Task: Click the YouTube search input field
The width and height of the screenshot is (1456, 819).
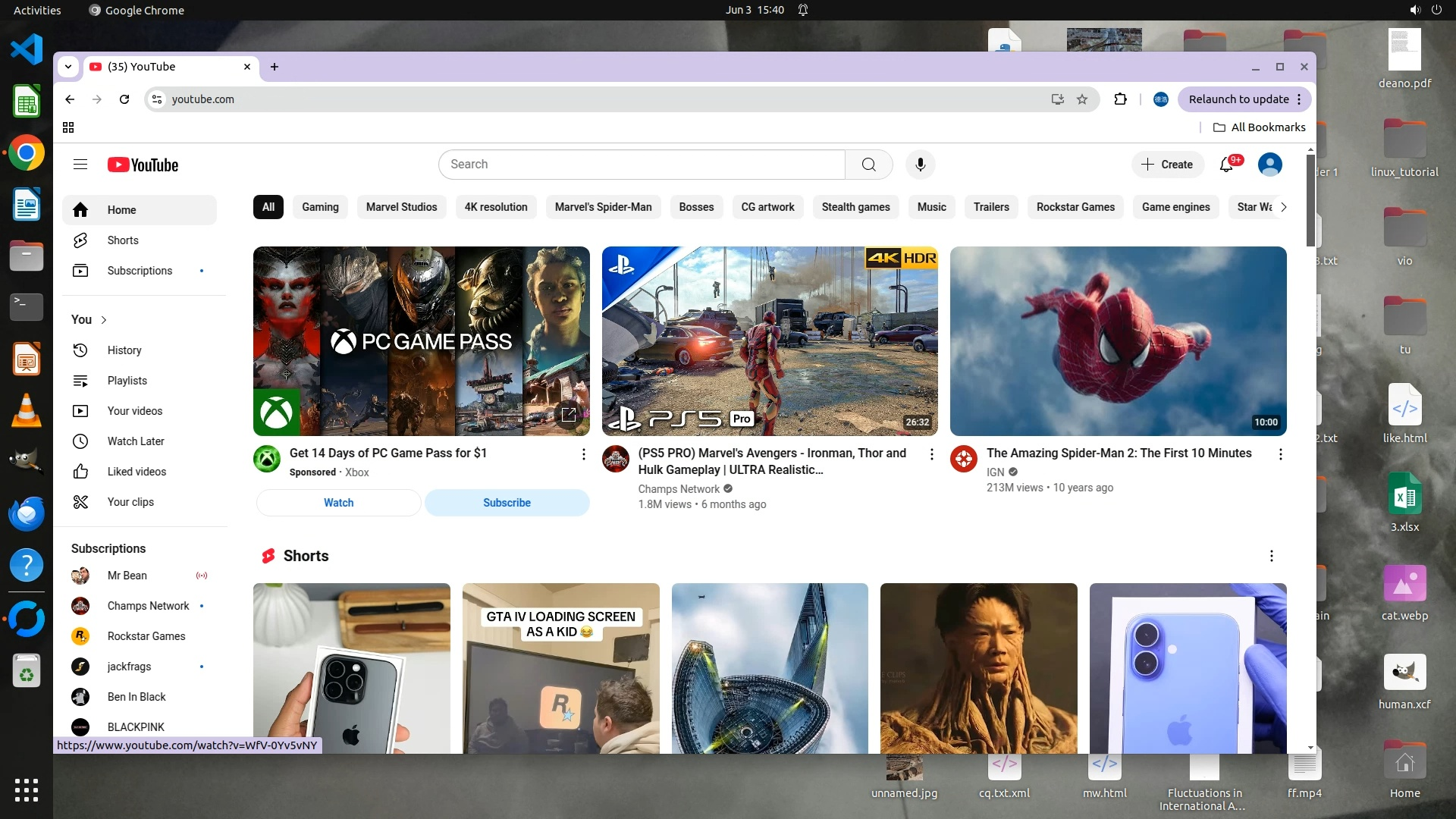Action: tap(641, 165)
